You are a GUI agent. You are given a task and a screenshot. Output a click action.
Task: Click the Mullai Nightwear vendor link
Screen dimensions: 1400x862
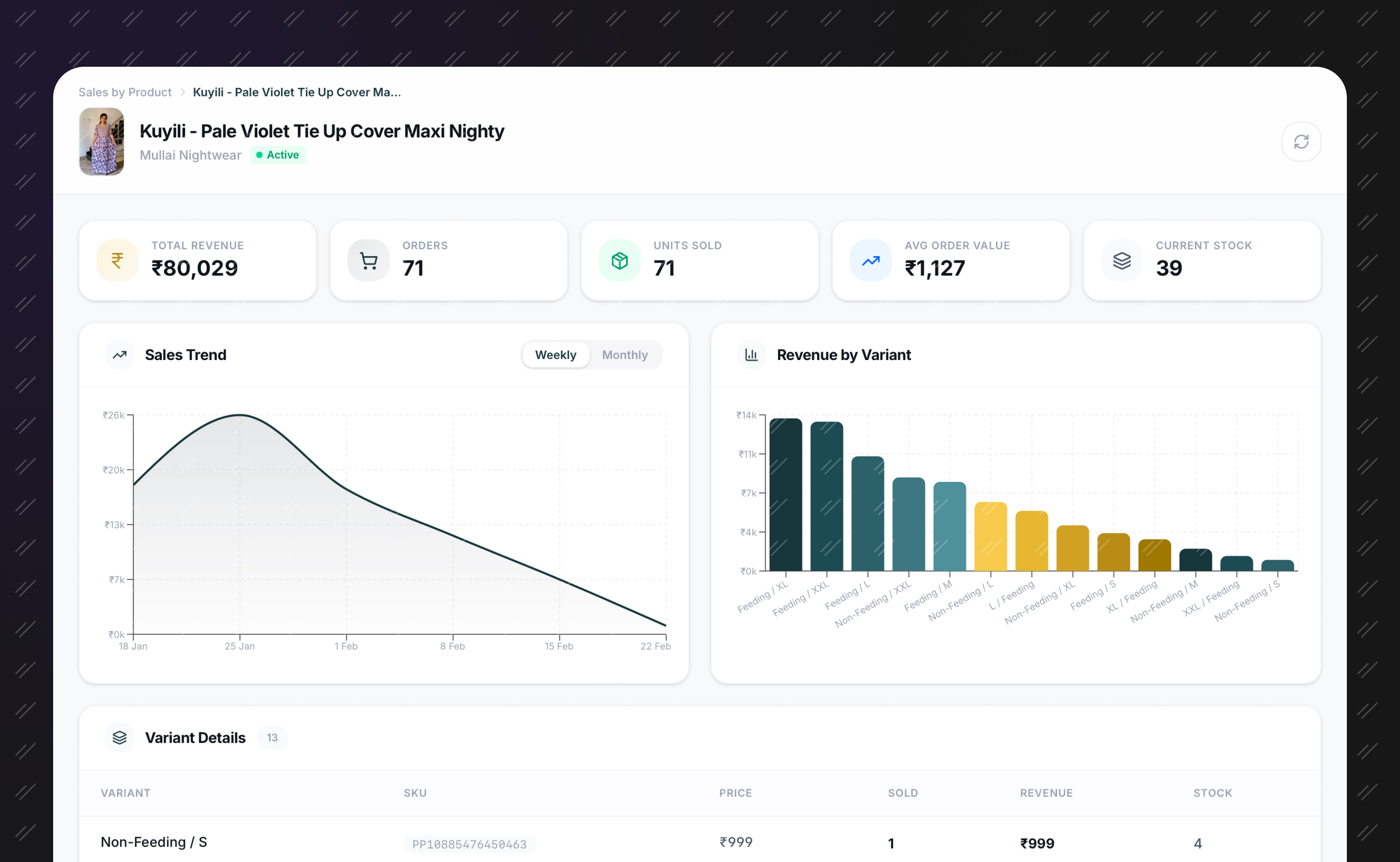[x=190, y=155]
